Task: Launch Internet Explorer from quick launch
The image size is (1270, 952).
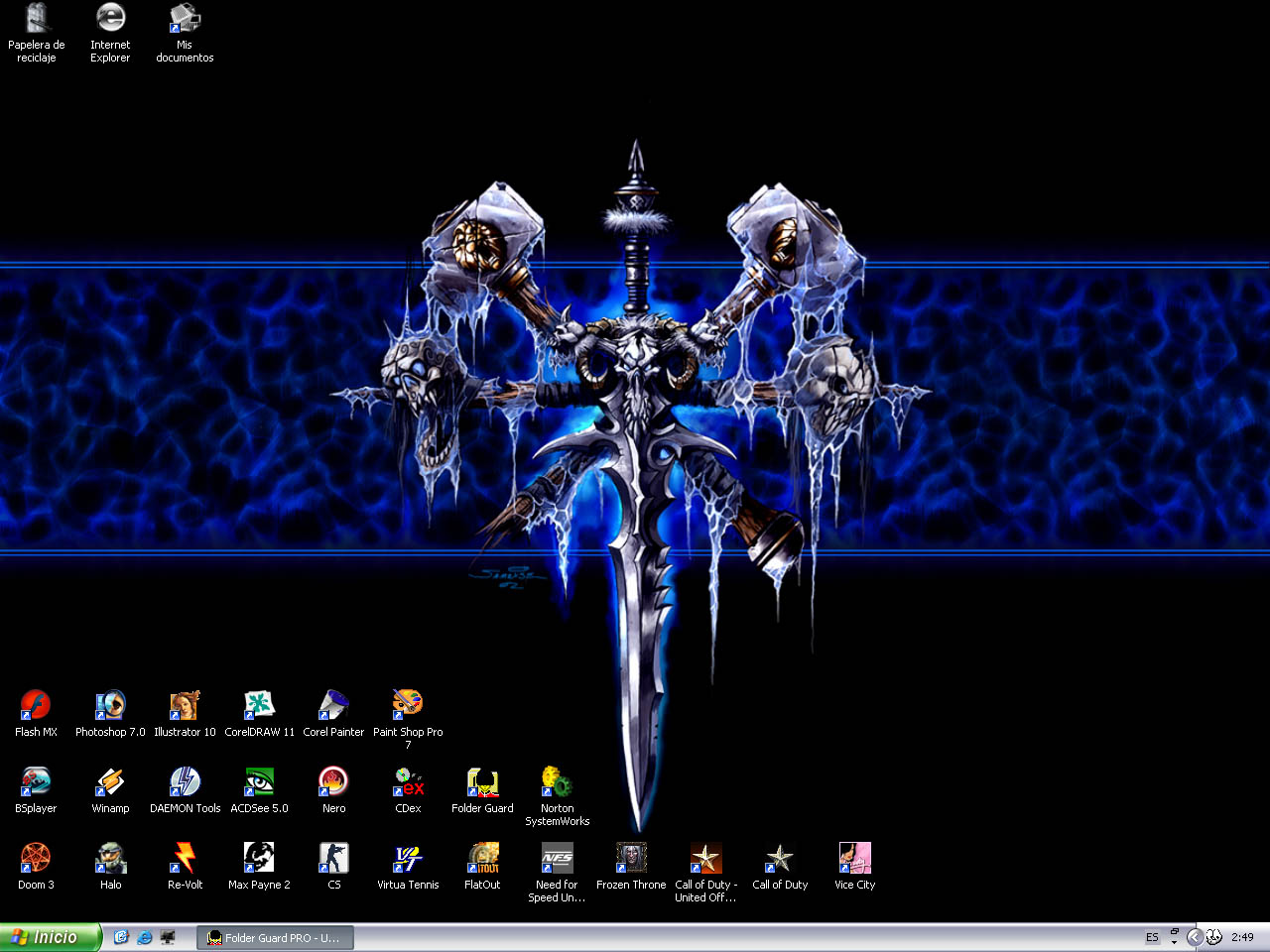Action: [x=145, y=937]
